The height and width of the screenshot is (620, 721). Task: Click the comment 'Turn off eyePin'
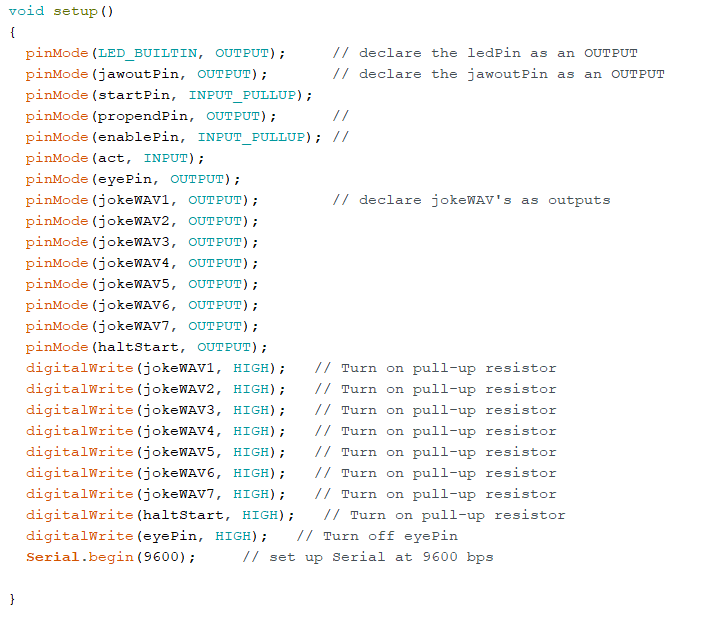point(377,536)
